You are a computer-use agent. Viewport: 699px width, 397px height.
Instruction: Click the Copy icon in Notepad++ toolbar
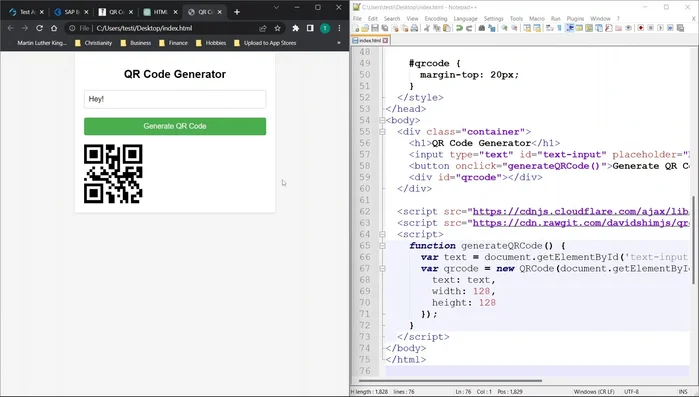pos(436,28)
